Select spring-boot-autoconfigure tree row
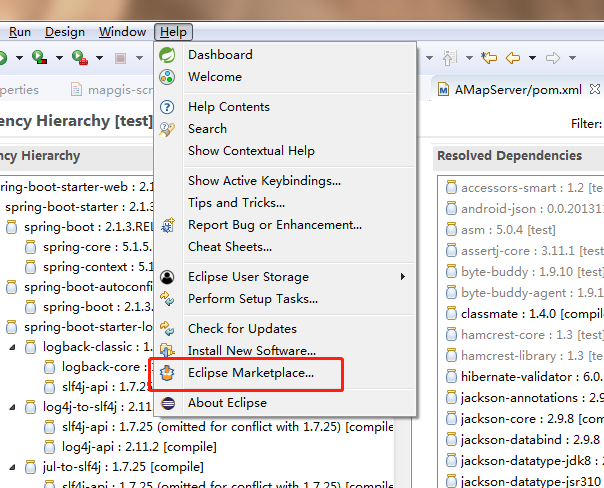The height and width of the screenshot is (488, 604). 79,287
